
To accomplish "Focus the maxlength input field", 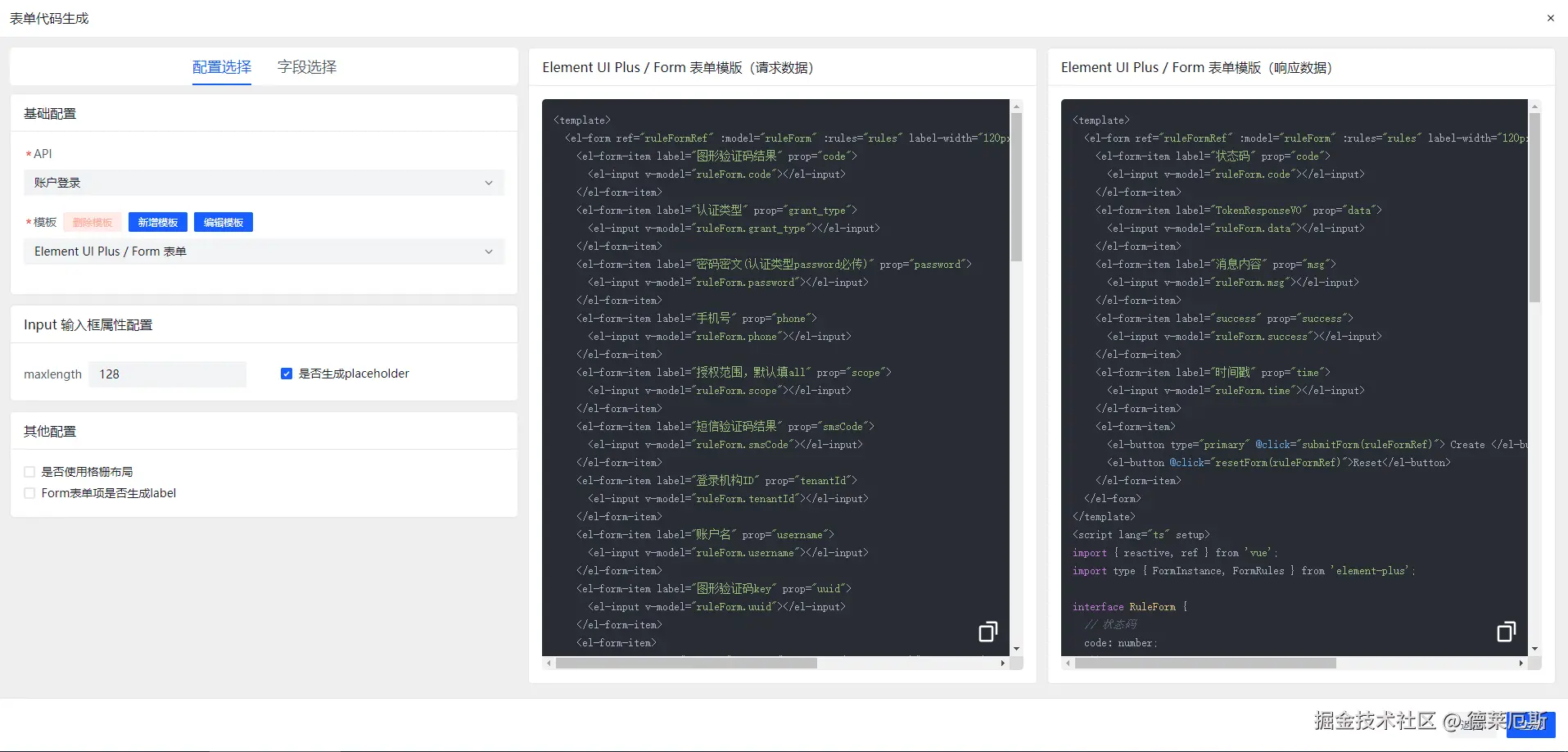I will pyautogui.click(x=167, y=374).
